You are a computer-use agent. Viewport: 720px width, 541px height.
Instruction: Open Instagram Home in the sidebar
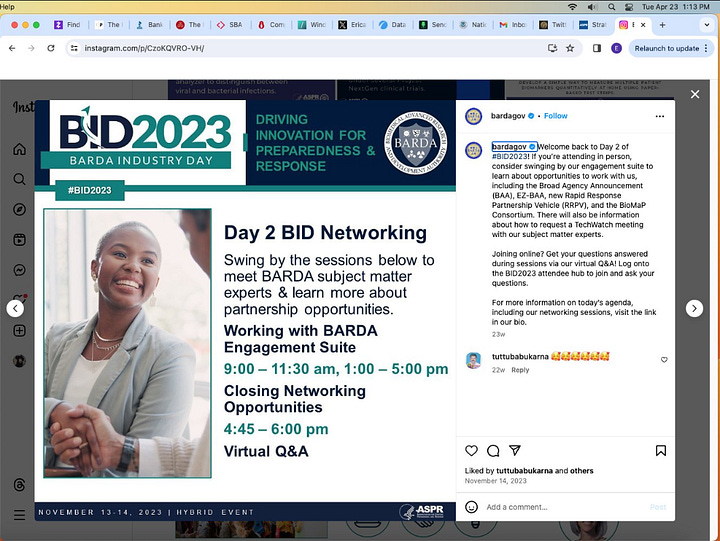tap(19, 149)
